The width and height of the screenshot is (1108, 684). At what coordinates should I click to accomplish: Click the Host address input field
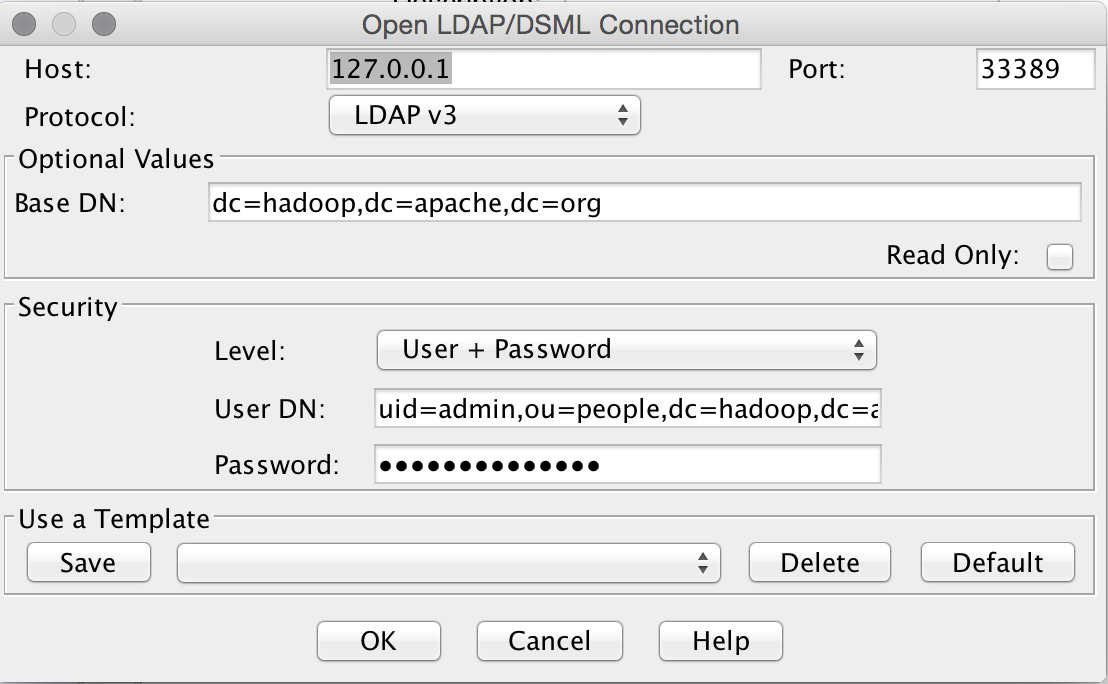coord(544,70)
